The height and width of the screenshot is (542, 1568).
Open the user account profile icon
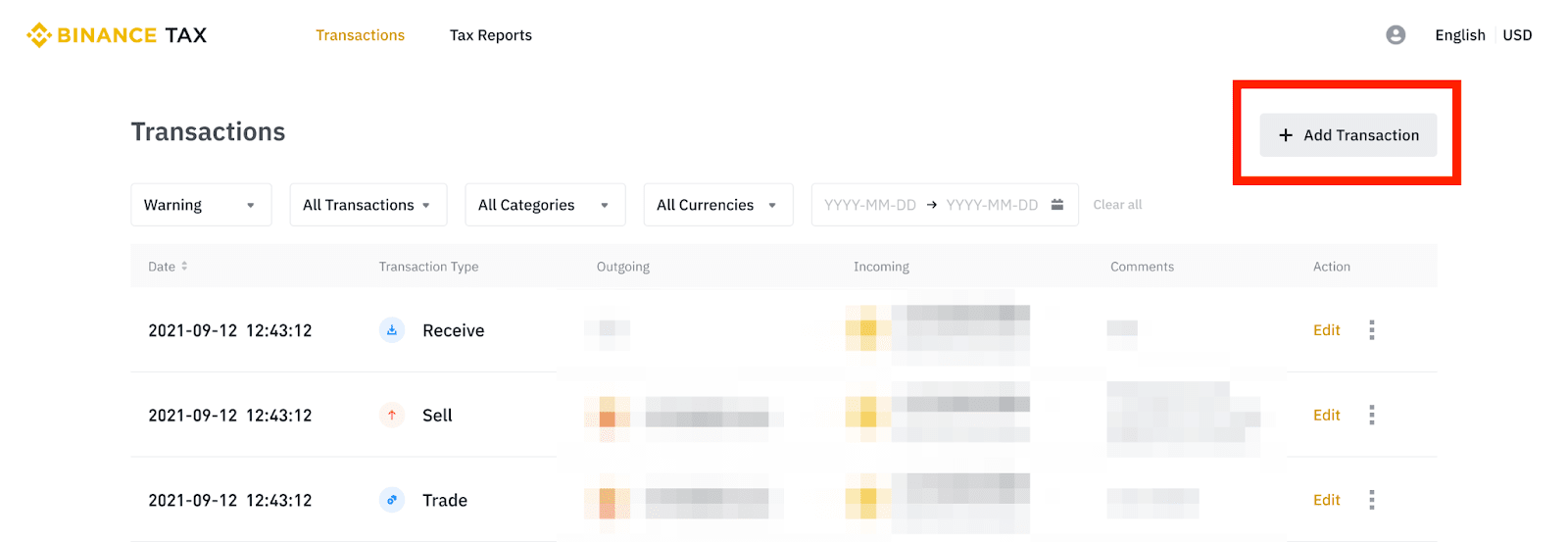(x=1396, y=35)
